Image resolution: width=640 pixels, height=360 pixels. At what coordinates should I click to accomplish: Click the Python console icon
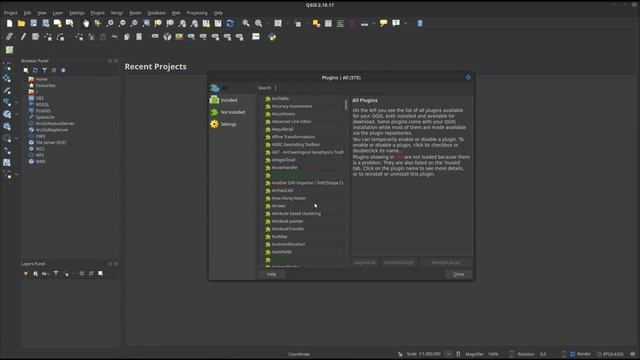pyautogui.click(x=272, y=37)
